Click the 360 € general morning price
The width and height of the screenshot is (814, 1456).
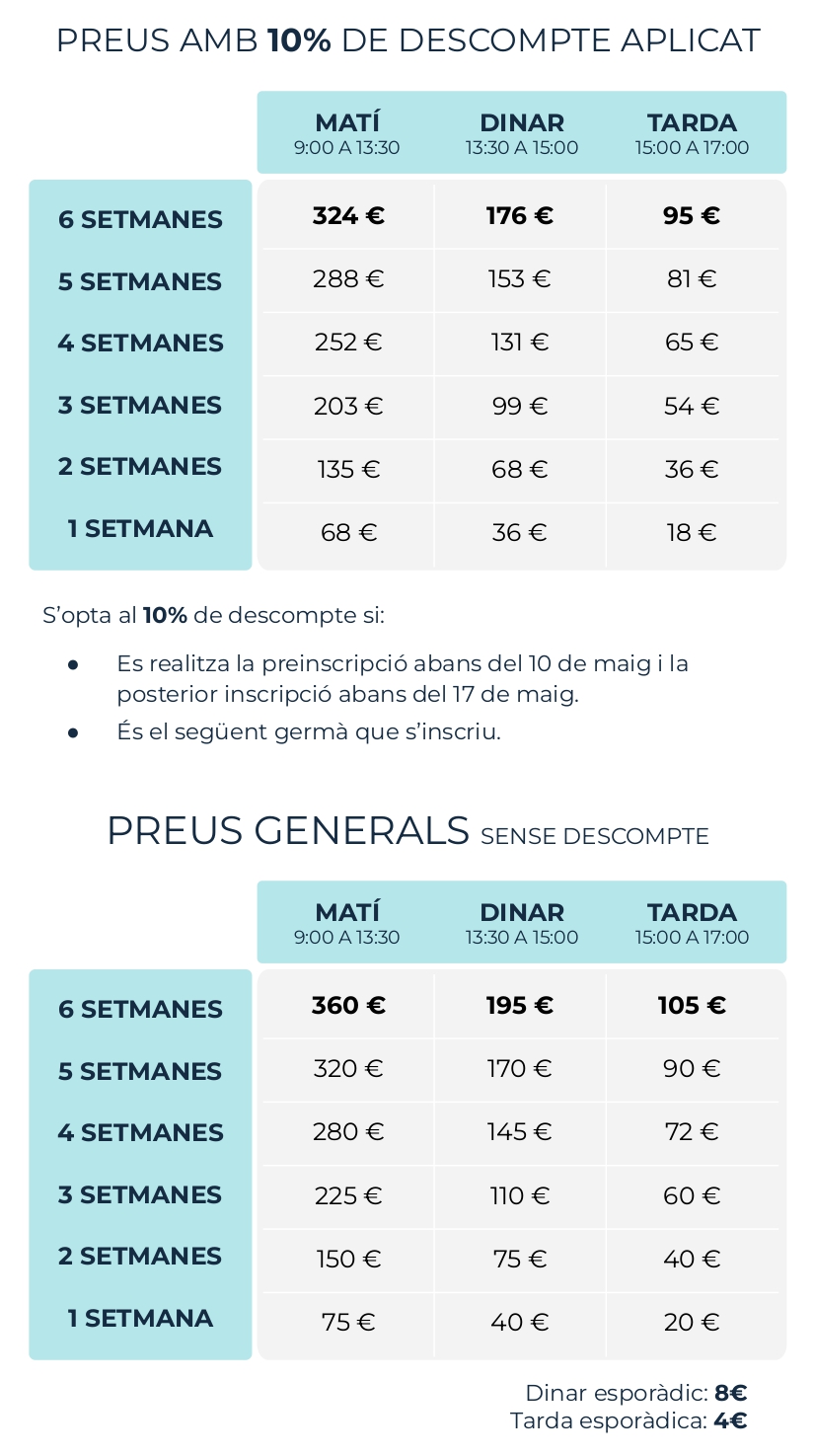point(348,1006)
